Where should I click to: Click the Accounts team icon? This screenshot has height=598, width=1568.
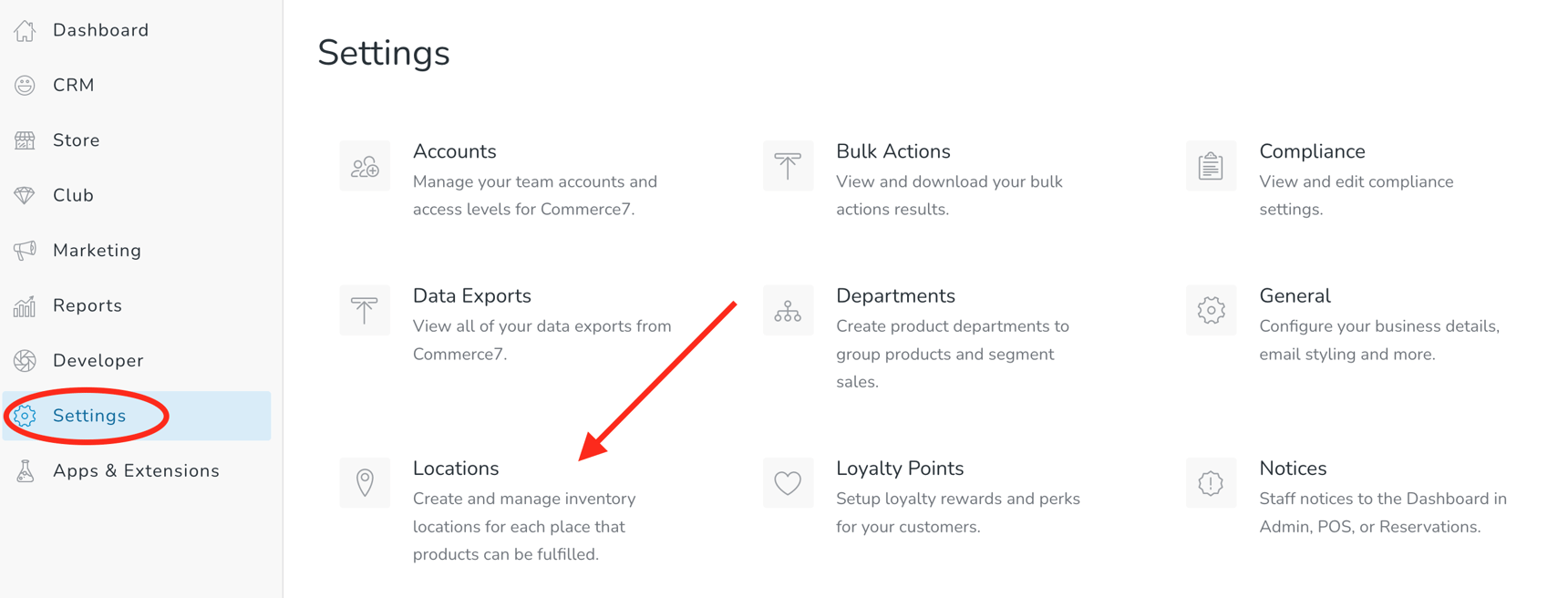[365, 166]
